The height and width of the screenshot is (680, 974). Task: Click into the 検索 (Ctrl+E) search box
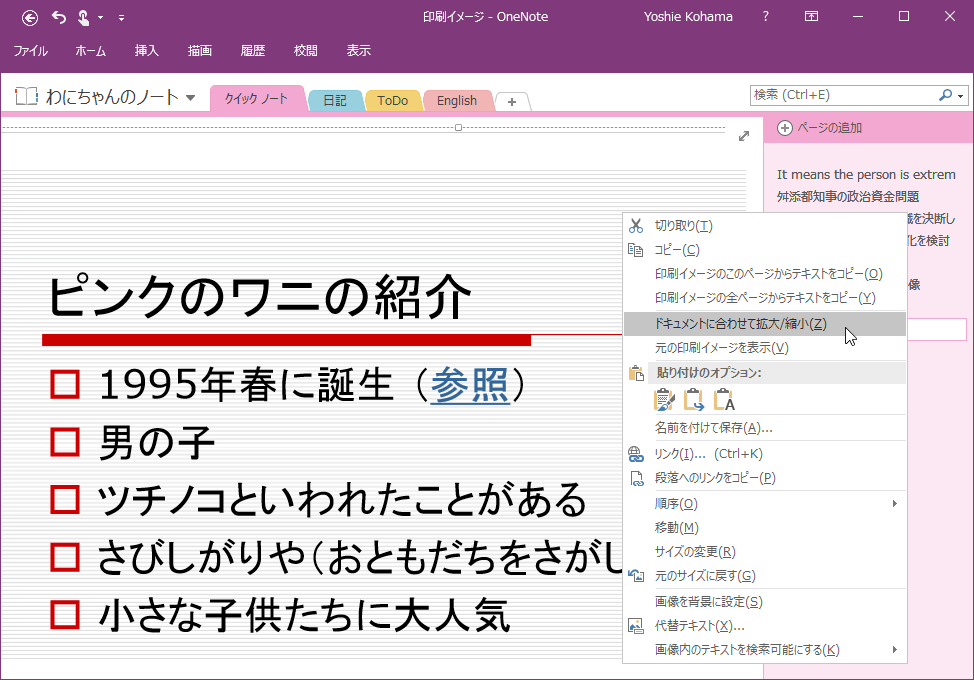click(x=842, y=95)
